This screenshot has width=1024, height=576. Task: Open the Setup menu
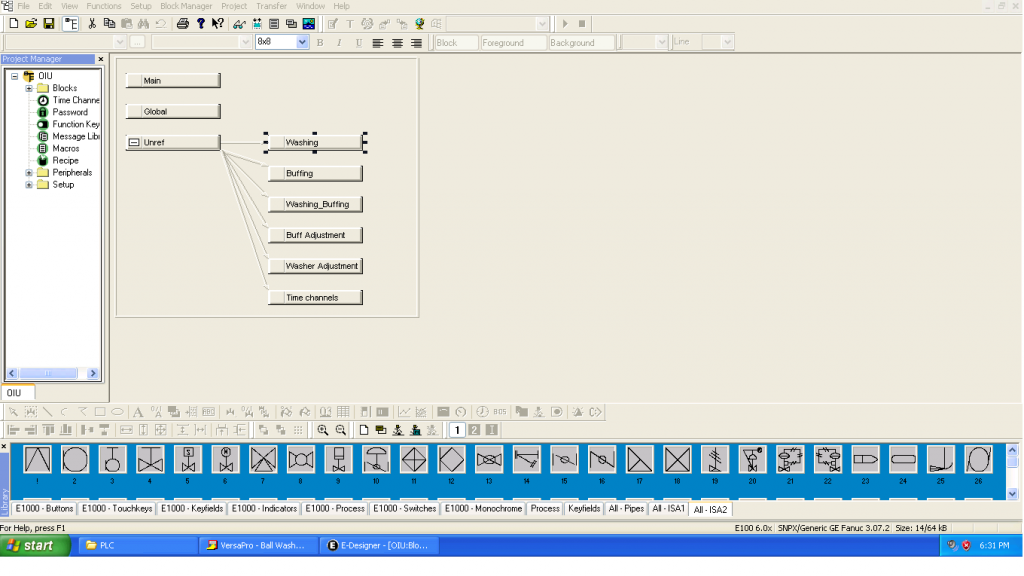(x=140, y=6)
